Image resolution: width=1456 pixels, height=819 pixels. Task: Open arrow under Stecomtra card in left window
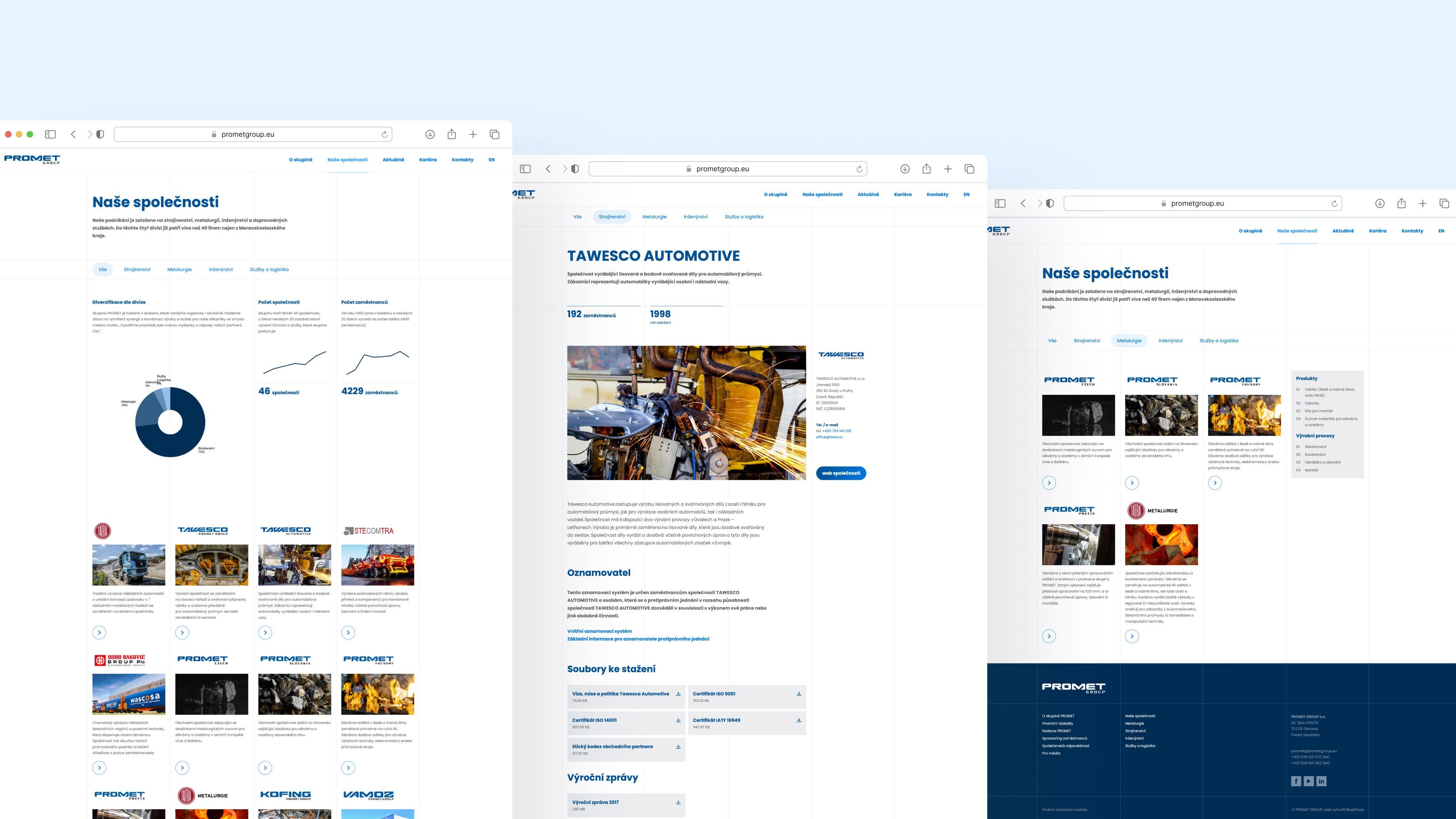(348, 633)
